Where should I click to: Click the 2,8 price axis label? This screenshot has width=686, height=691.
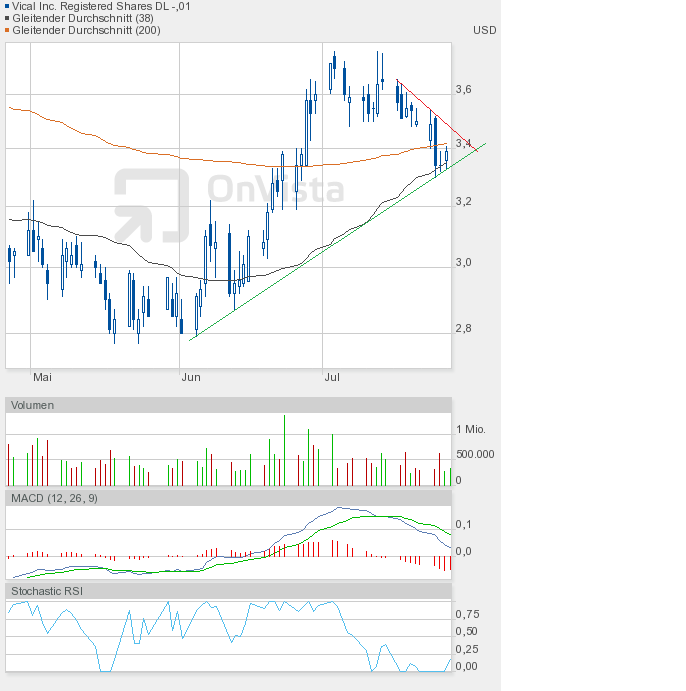[x=463, y=328]
